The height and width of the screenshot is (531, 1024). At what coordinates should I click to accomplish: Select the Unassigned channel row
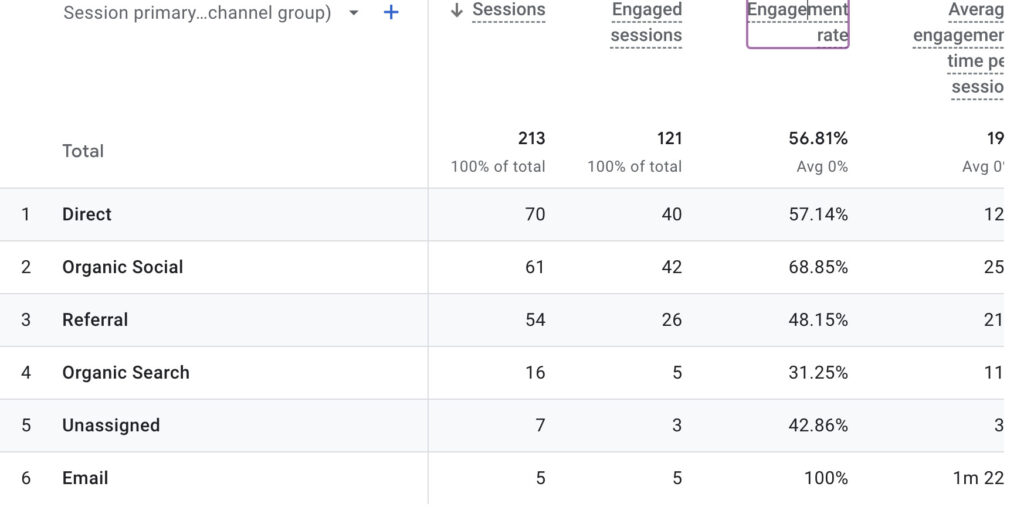coord(110,425)
